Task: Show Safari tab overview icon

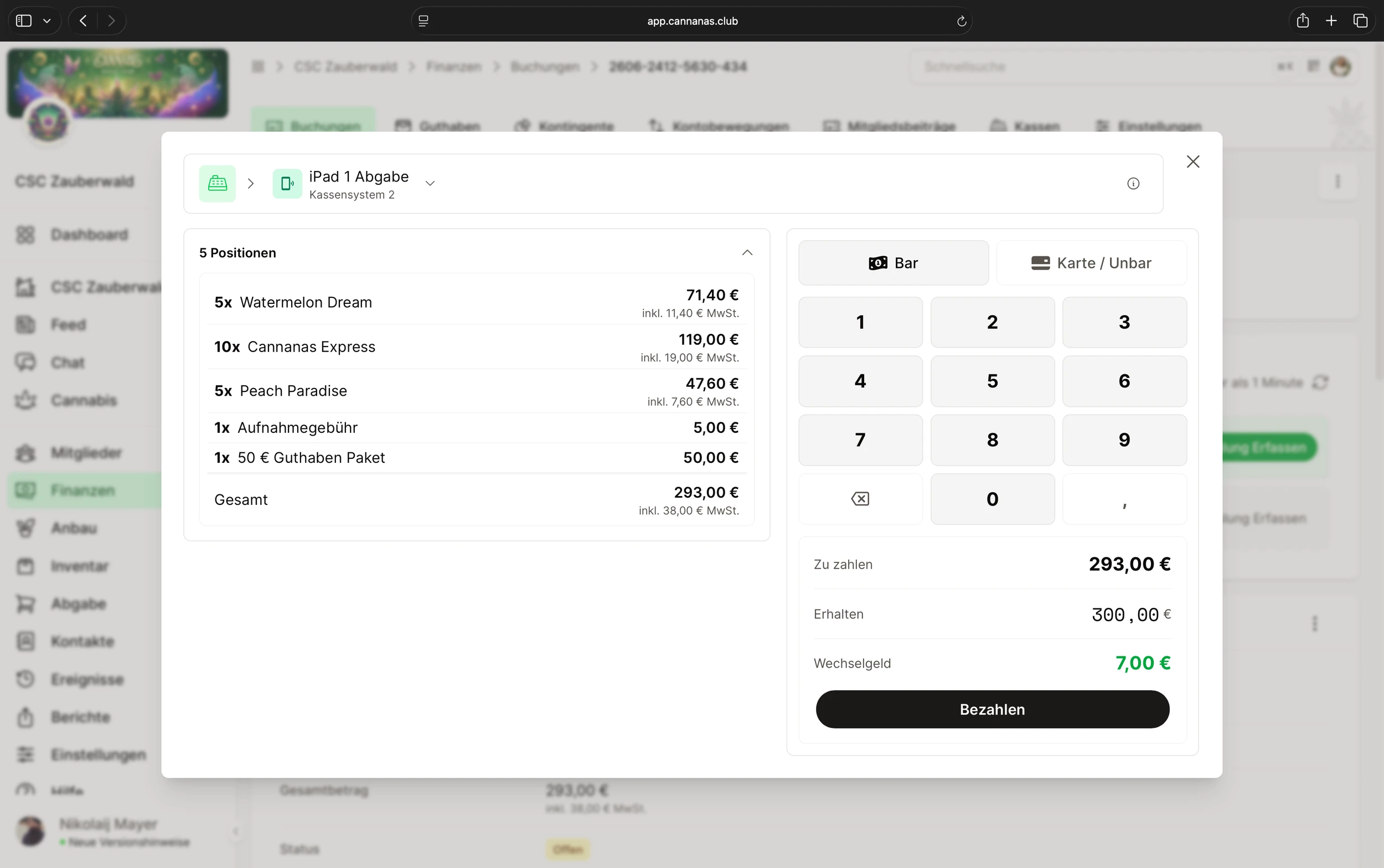Action: pyautogui.click(x=1360, y=20)
